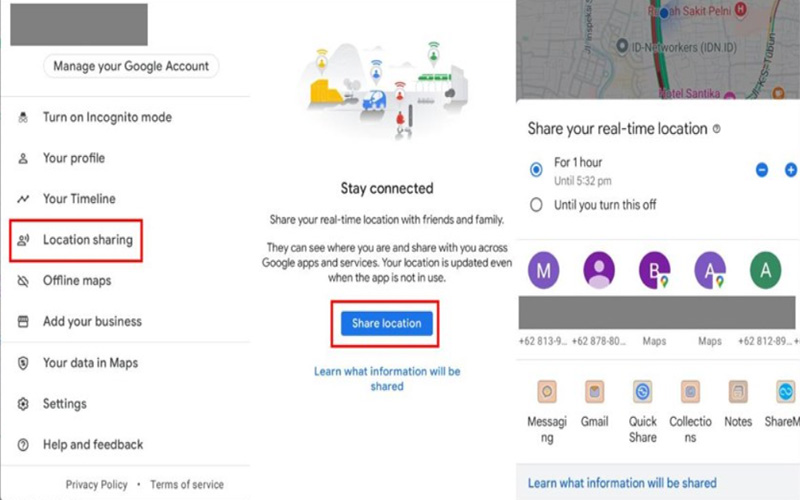Share via the Collections app icon

click(x=690, y=392)
